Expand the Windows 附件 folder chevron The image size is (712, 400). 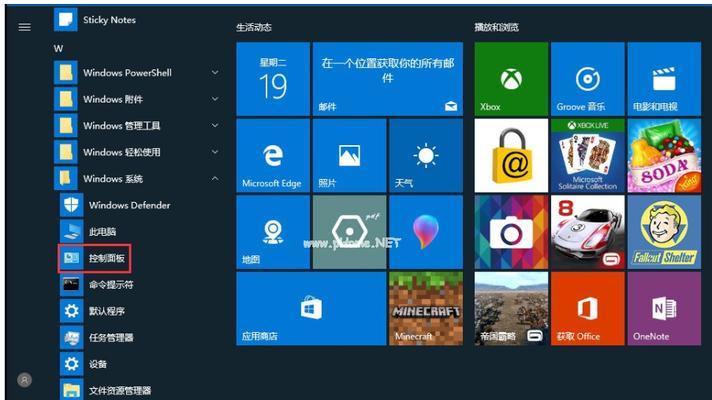(x=215, y=99)
